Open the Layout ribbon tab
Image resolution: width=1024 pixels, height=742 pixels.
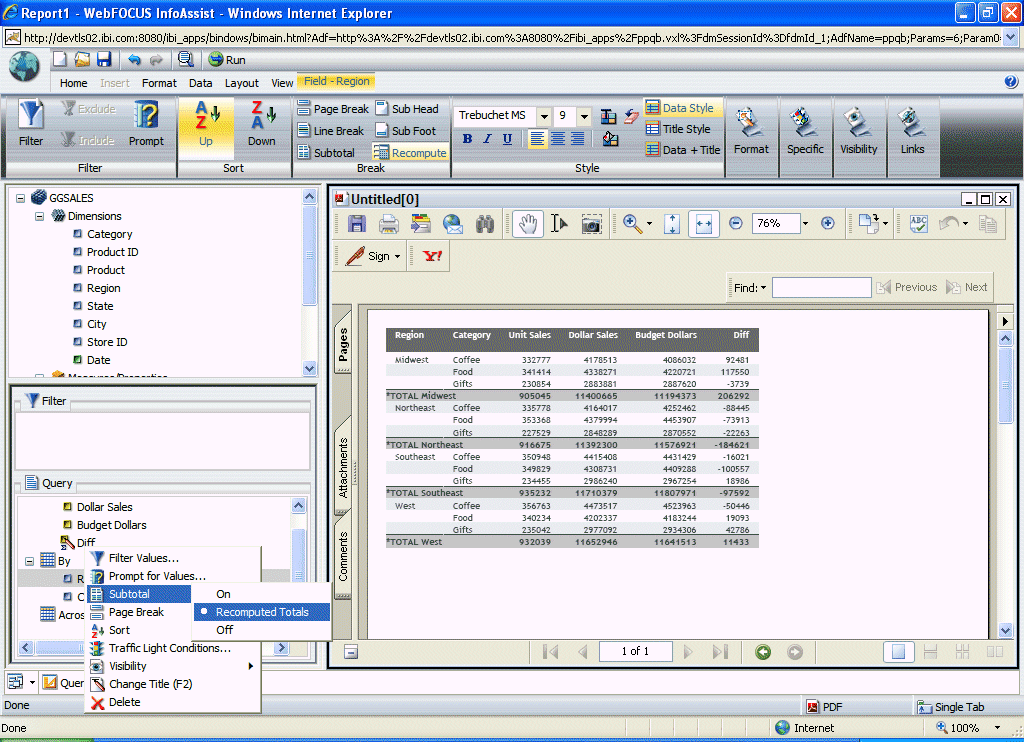(242, 83)
